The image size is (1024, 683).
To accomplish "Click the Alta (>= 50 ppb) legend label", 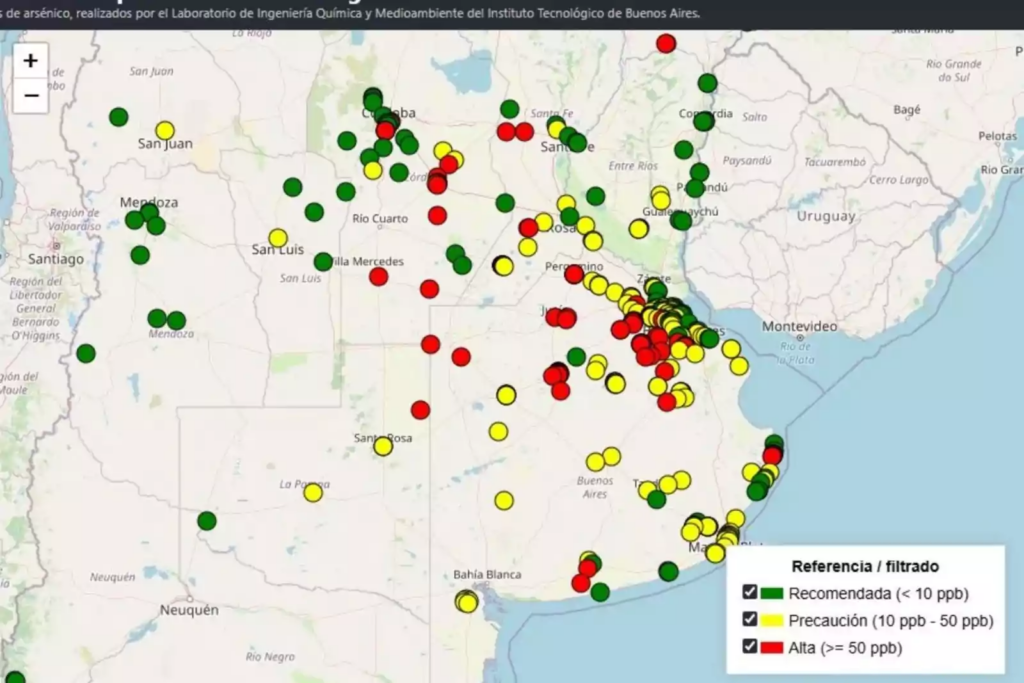I will point(845,647).
